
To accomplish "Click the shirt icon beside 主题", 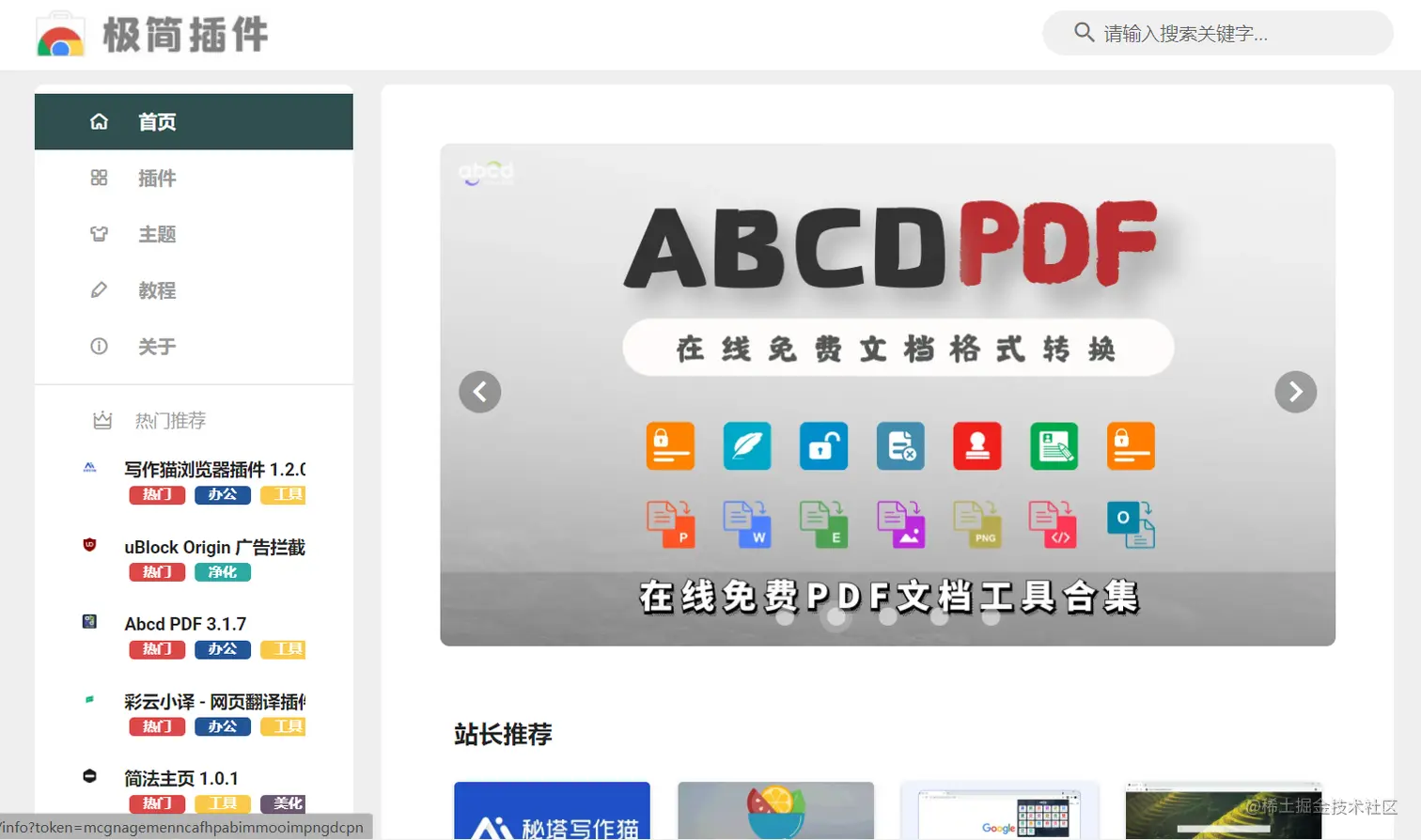I will pos(99,234).
